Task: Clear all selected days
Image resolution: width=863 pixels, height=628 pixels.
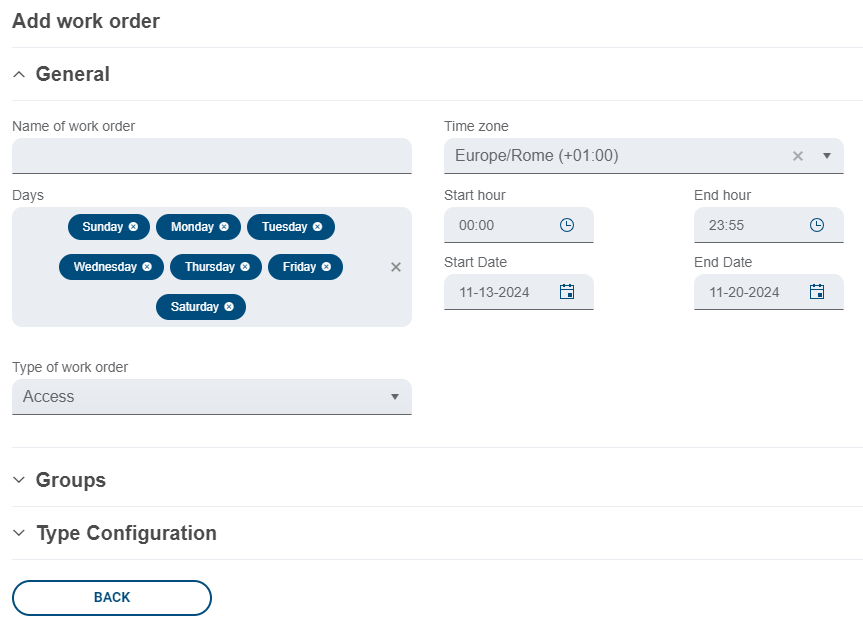Action: [396, 267]
